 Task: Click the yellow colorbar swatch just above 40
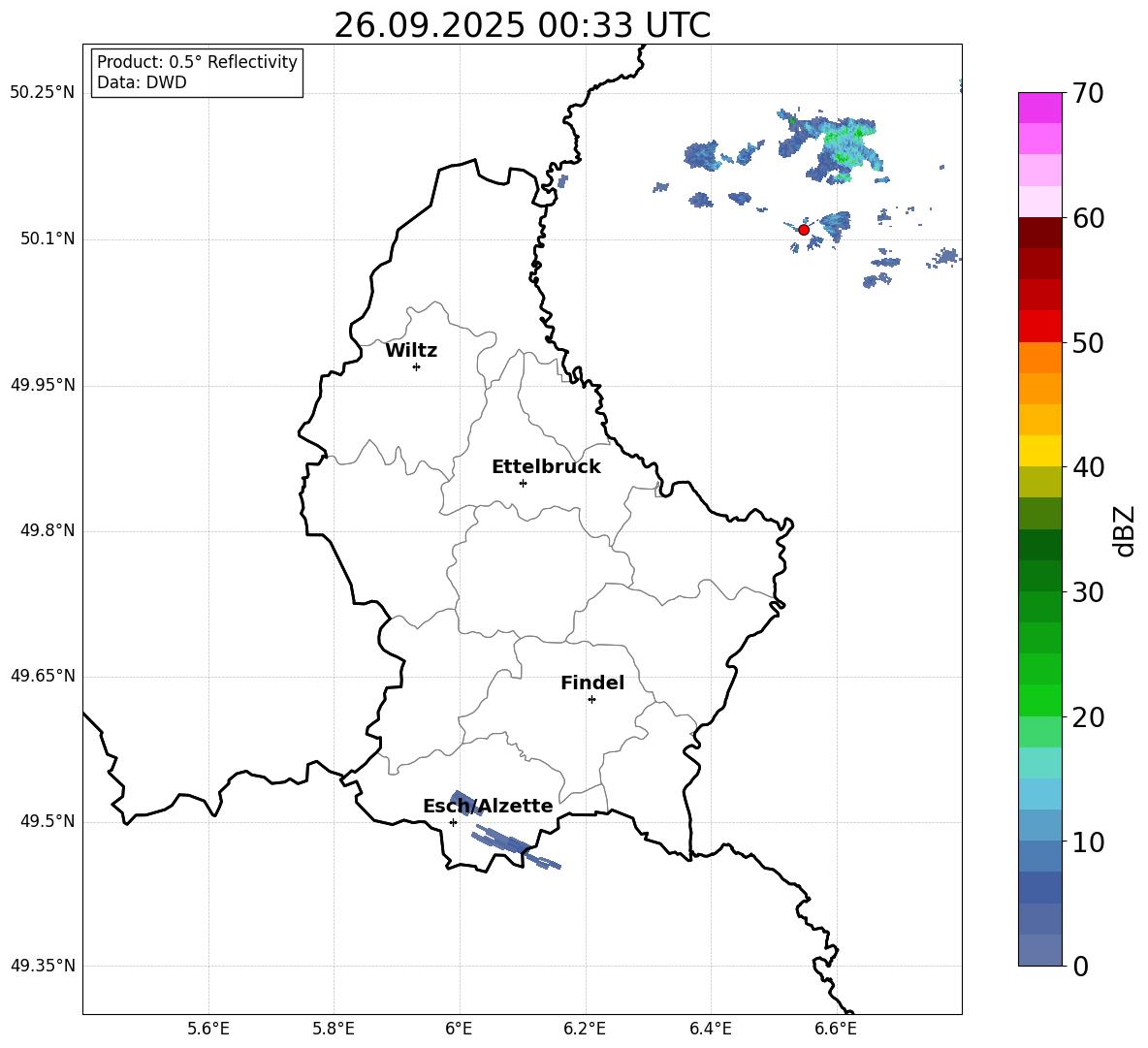[x=1040, y=451]
